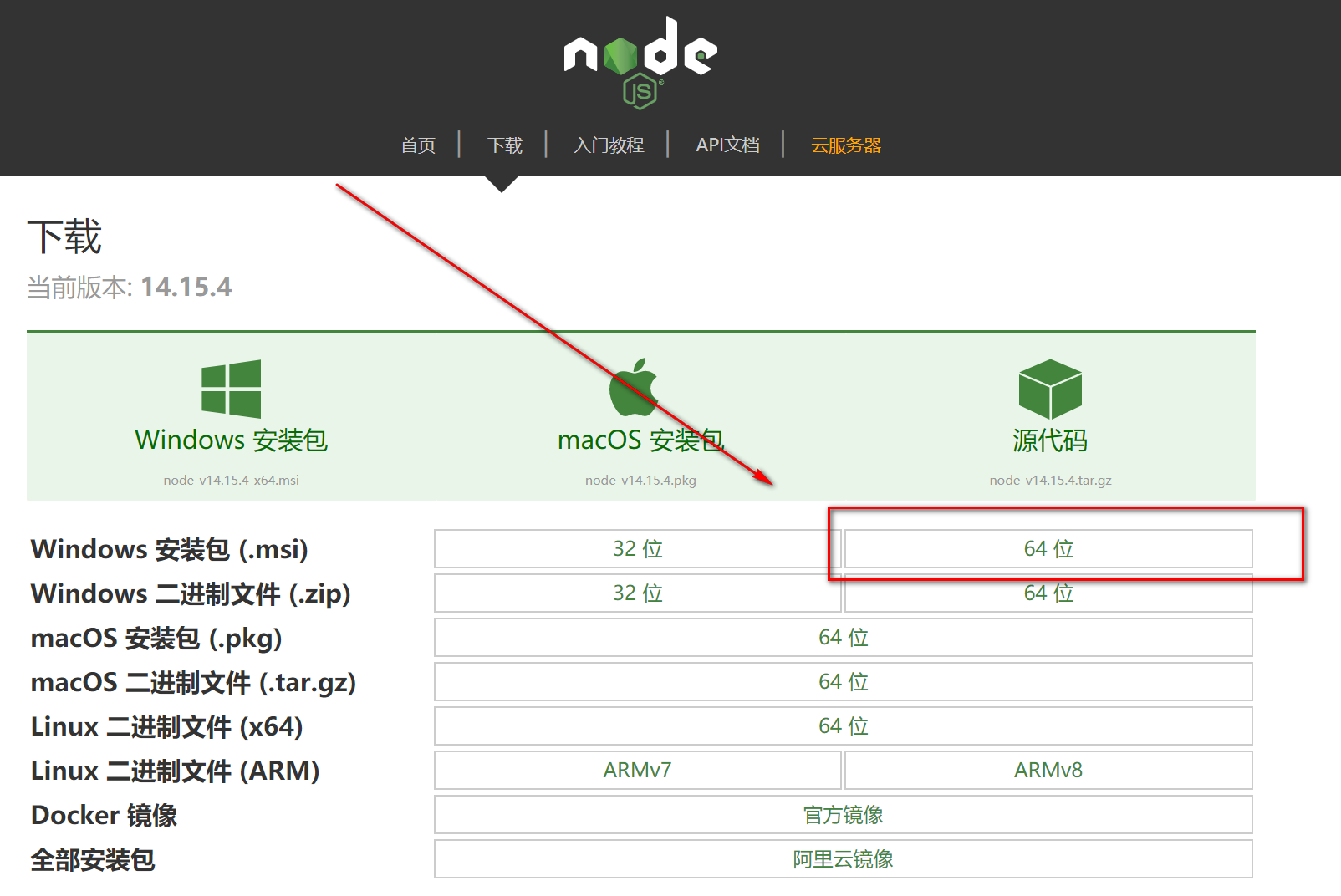
Task: Download Windows .zip 32 位
Action: [x=638, y=593]
